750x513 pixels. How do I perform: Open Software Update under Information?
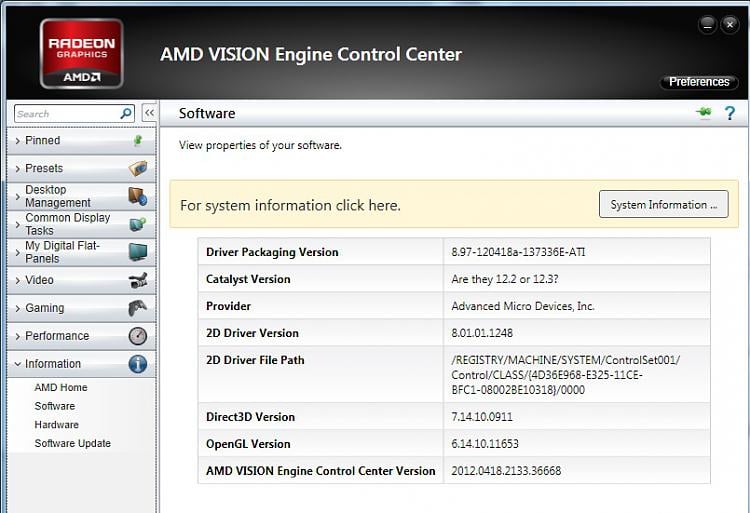coord(72,443)
